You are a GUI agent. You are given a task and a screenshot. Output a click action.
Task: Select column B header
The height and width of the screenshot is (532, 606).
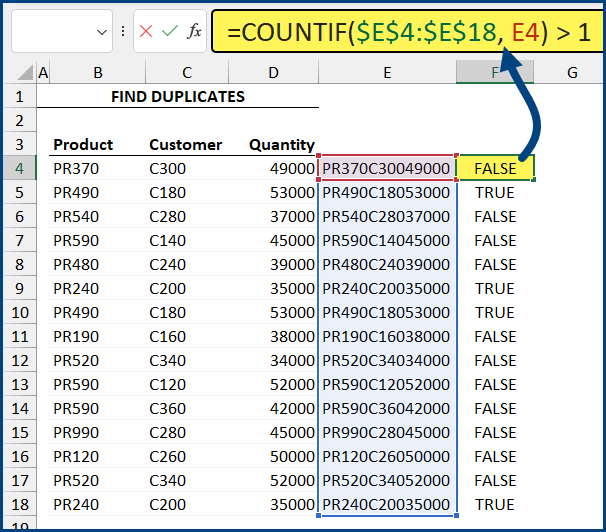pos(98,73)
